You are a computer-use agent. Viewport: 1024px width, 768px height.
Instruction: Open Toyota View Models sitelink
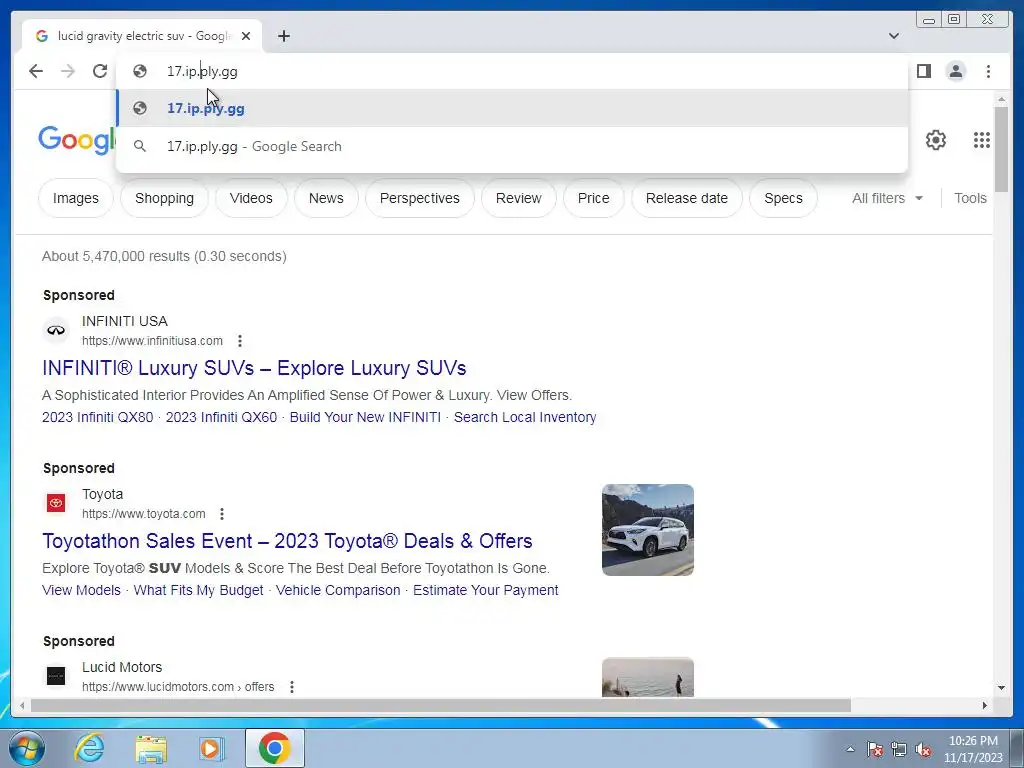click(x=82, y=590)
